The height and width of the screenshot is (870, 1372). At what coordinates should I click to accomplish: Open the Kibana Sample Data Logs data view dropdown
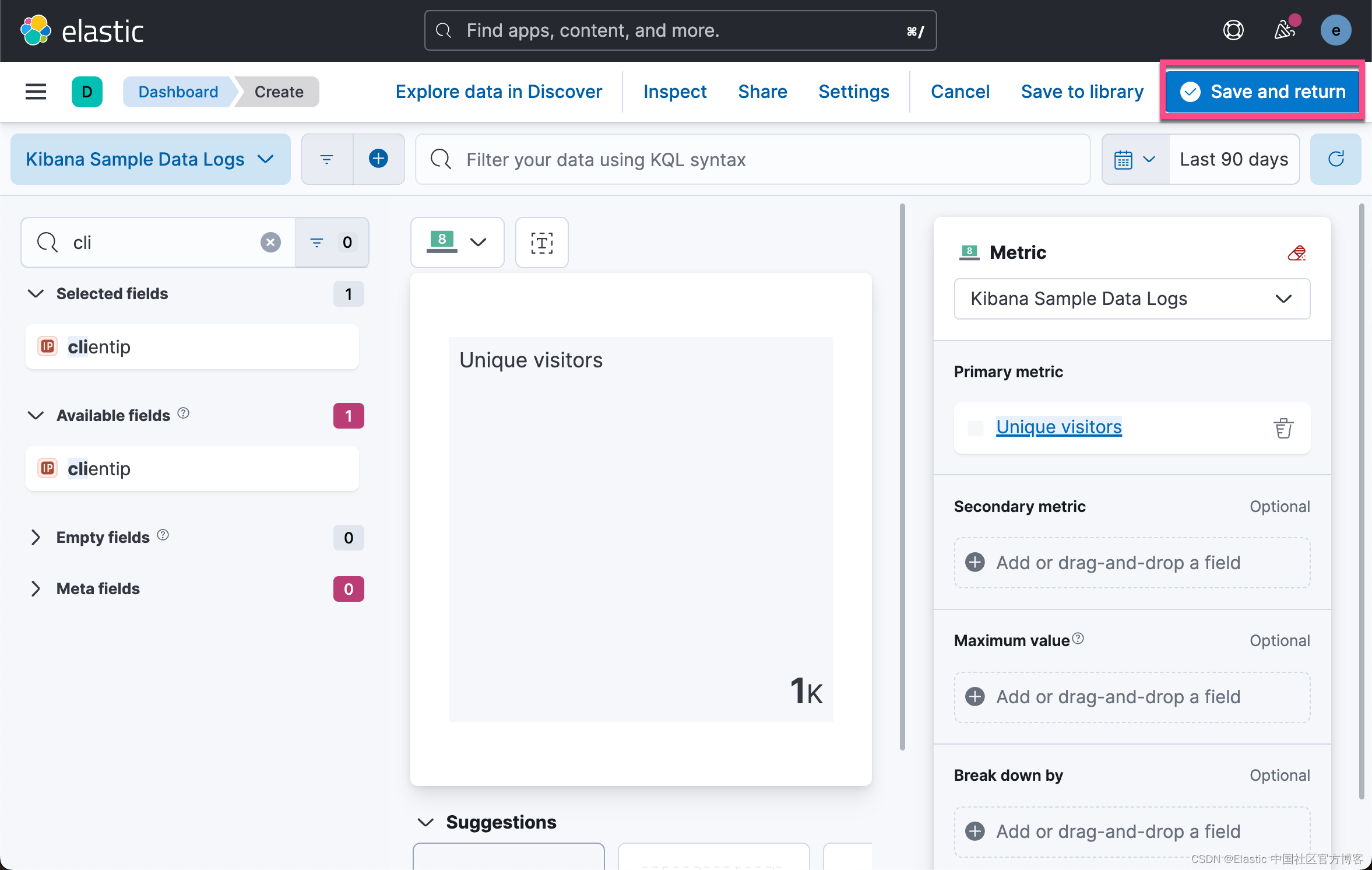pos(150,159)
